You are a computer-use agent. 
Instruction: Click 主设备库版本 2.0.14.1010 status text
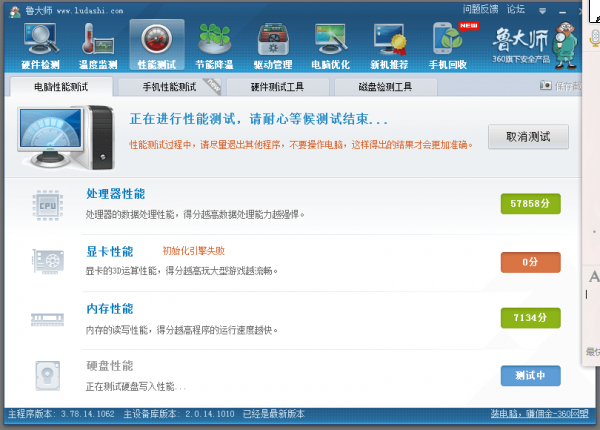click(179, 414)
